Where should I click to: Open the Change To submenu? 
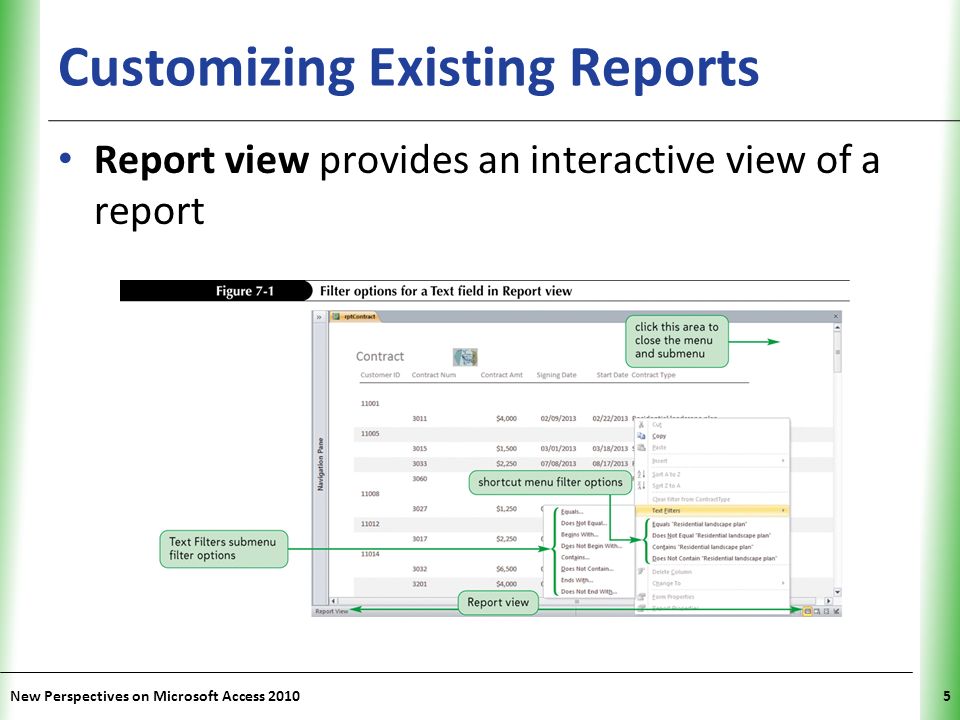(712, 583)
